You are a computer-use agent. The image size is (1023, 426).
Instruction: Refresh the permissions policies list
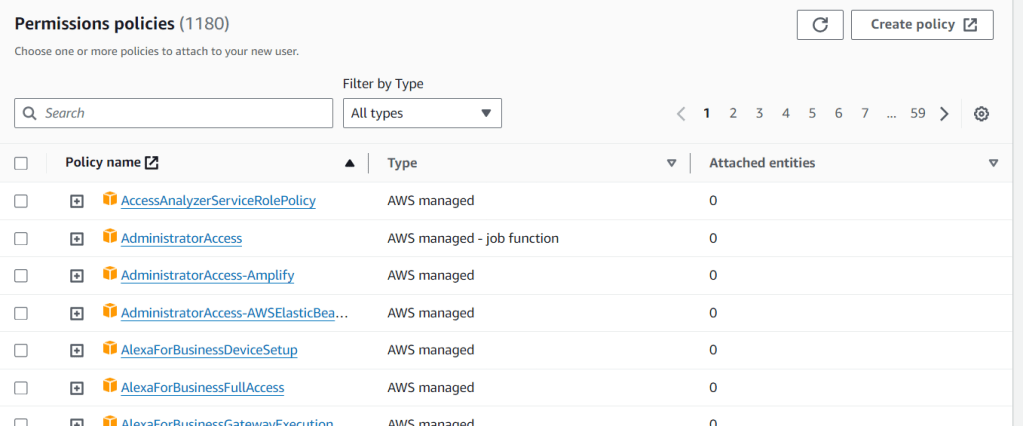click(820, 25)
